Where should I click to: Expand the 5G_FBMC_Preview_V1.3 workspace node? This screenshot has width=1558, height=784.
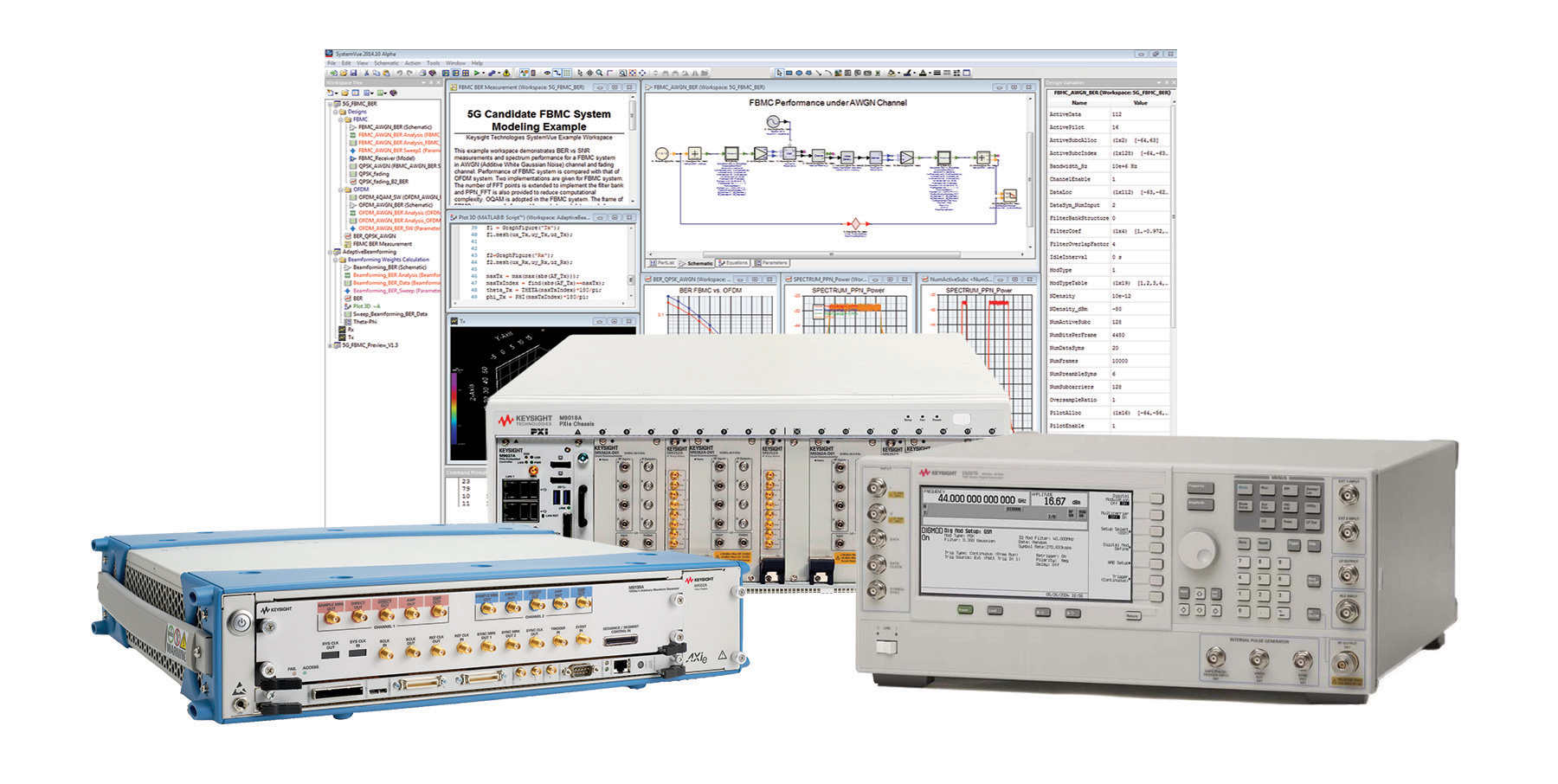point(330,345)
